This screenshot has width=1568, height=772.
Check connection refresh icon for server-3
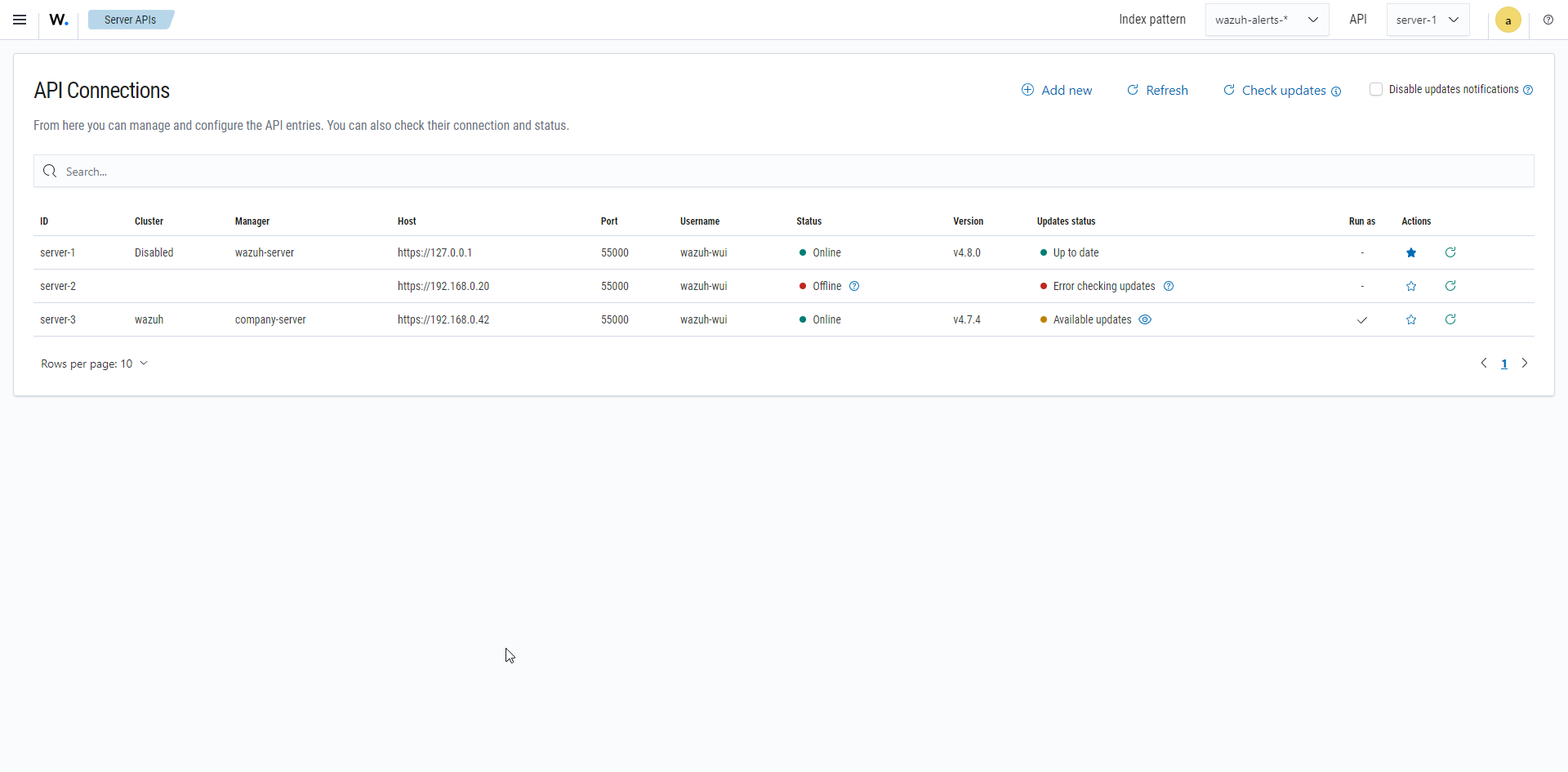point(1450,319)
